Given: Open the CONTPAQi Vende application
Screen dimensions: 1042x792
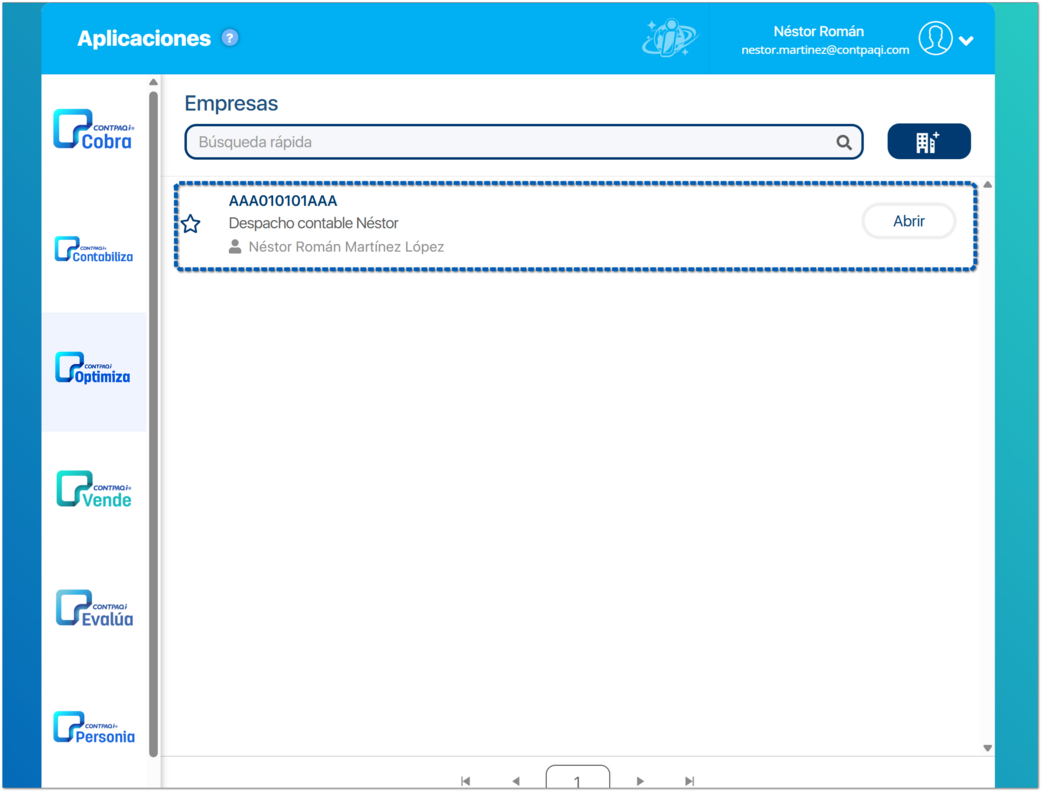Looking at the screenshot, I should [x=94, y=489].
